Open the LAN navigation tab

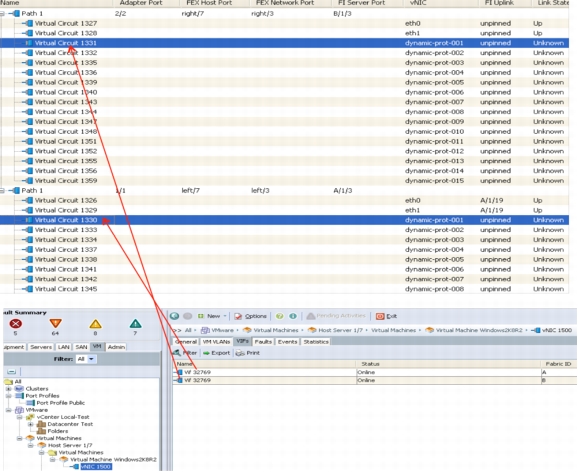point(63,347)
